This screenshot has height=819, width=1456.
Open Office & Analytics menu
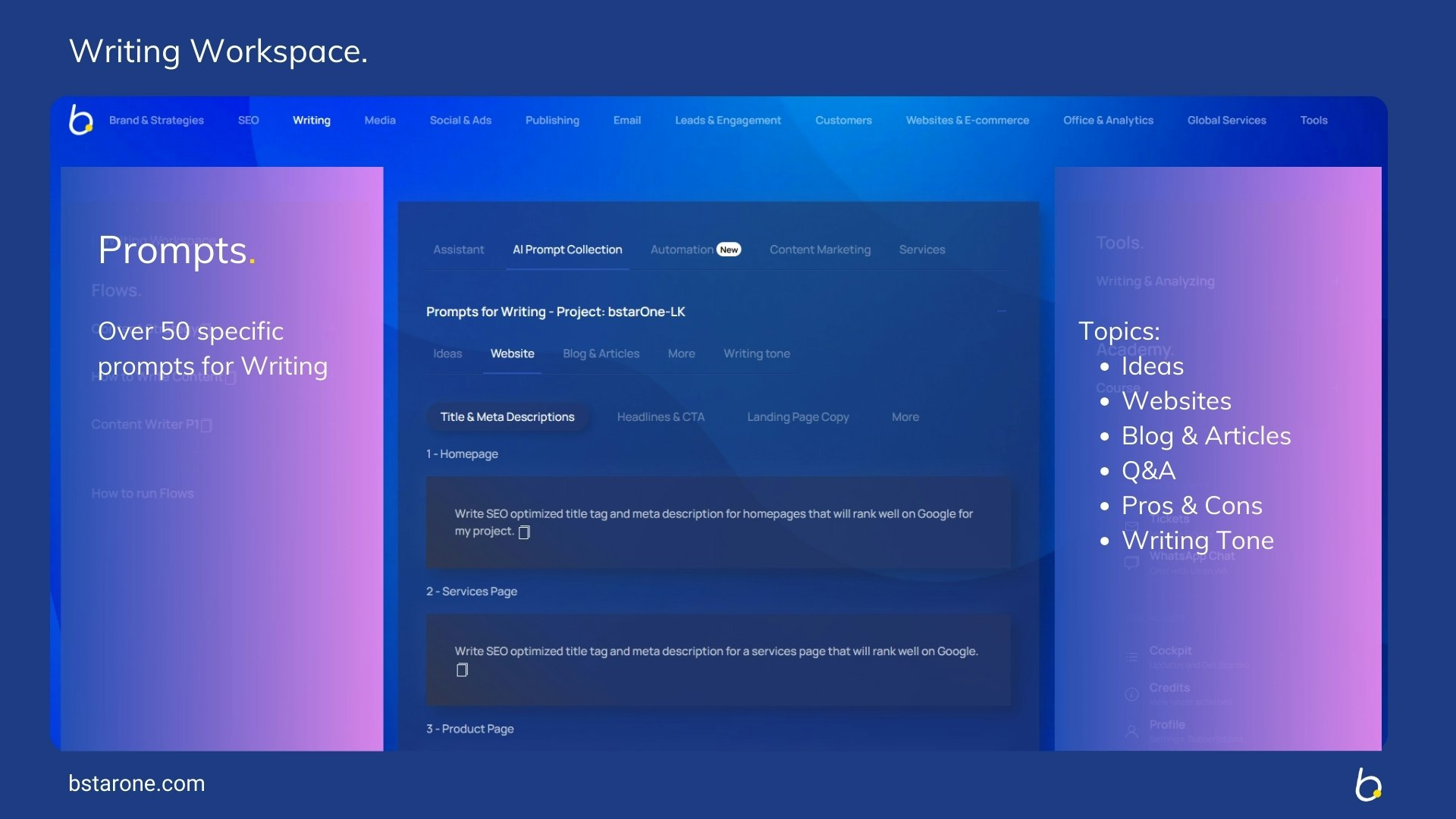pos(1108,120)
